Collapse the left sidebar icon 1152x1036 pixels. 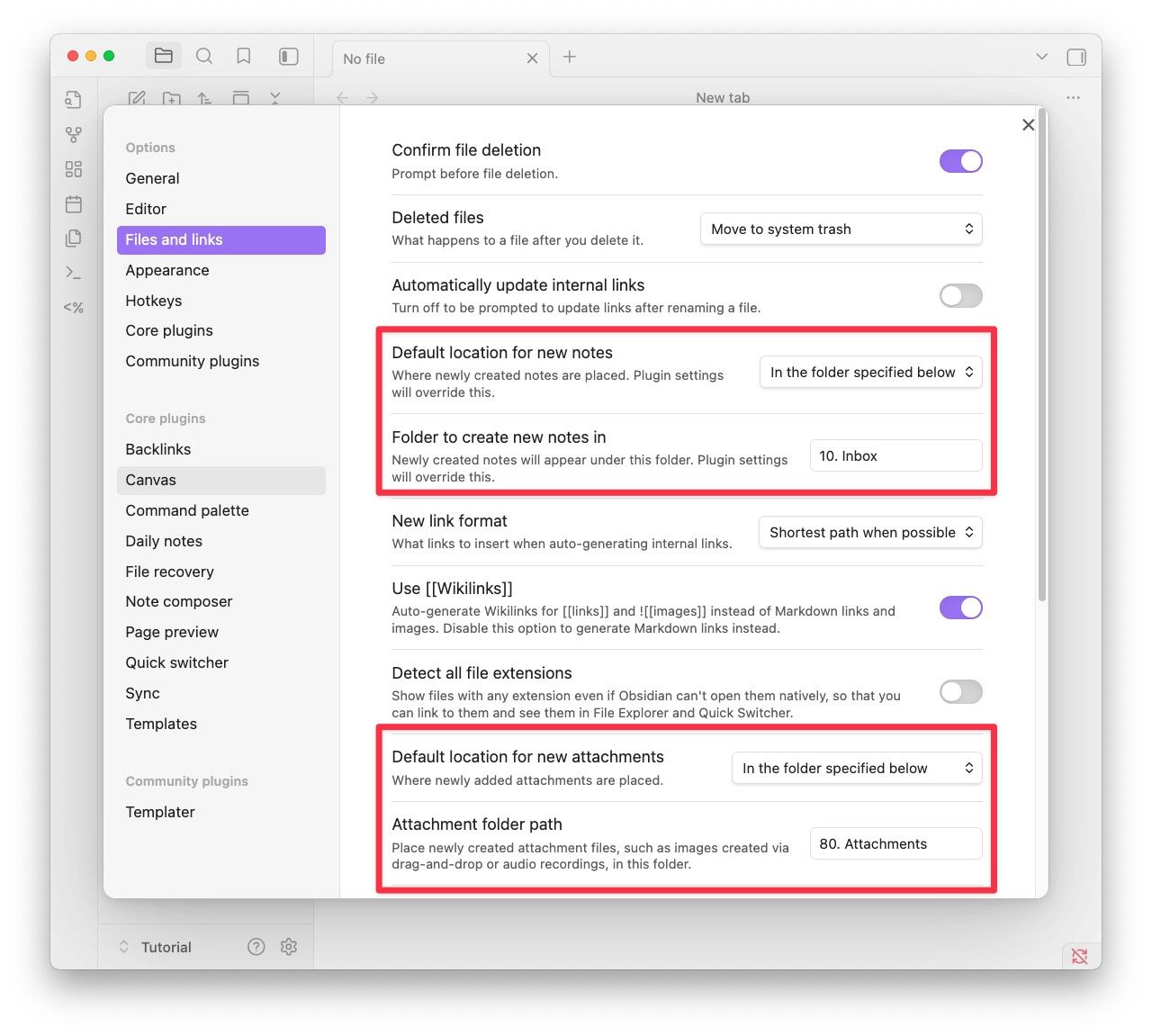coord(288,56)
